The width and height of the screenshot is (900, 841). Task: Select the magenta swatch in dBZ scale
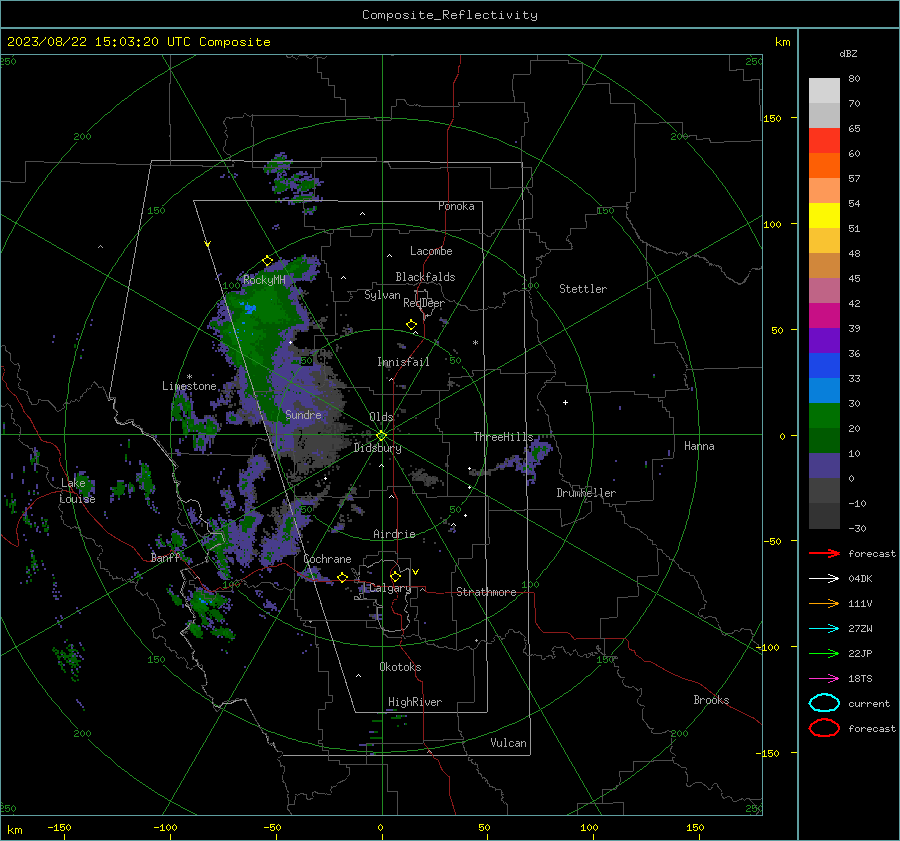[824, 316]
